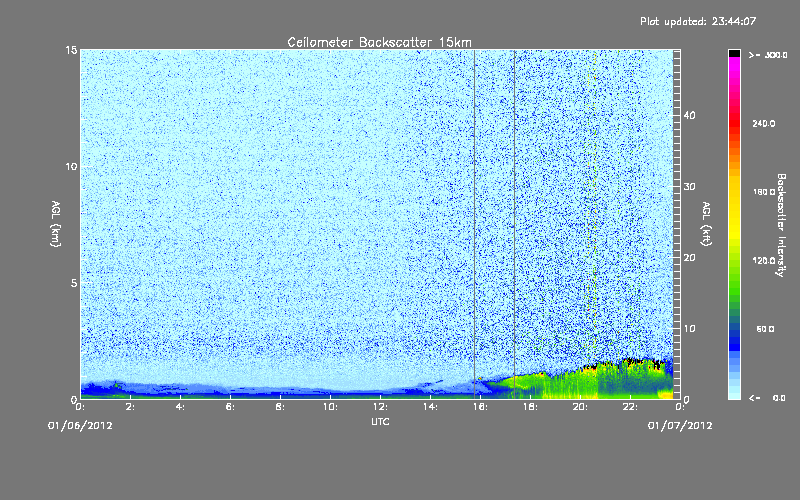Click the "22:" hour tick on time axis
The width and height of the screenshot is (800, 500).
point(630,407)
